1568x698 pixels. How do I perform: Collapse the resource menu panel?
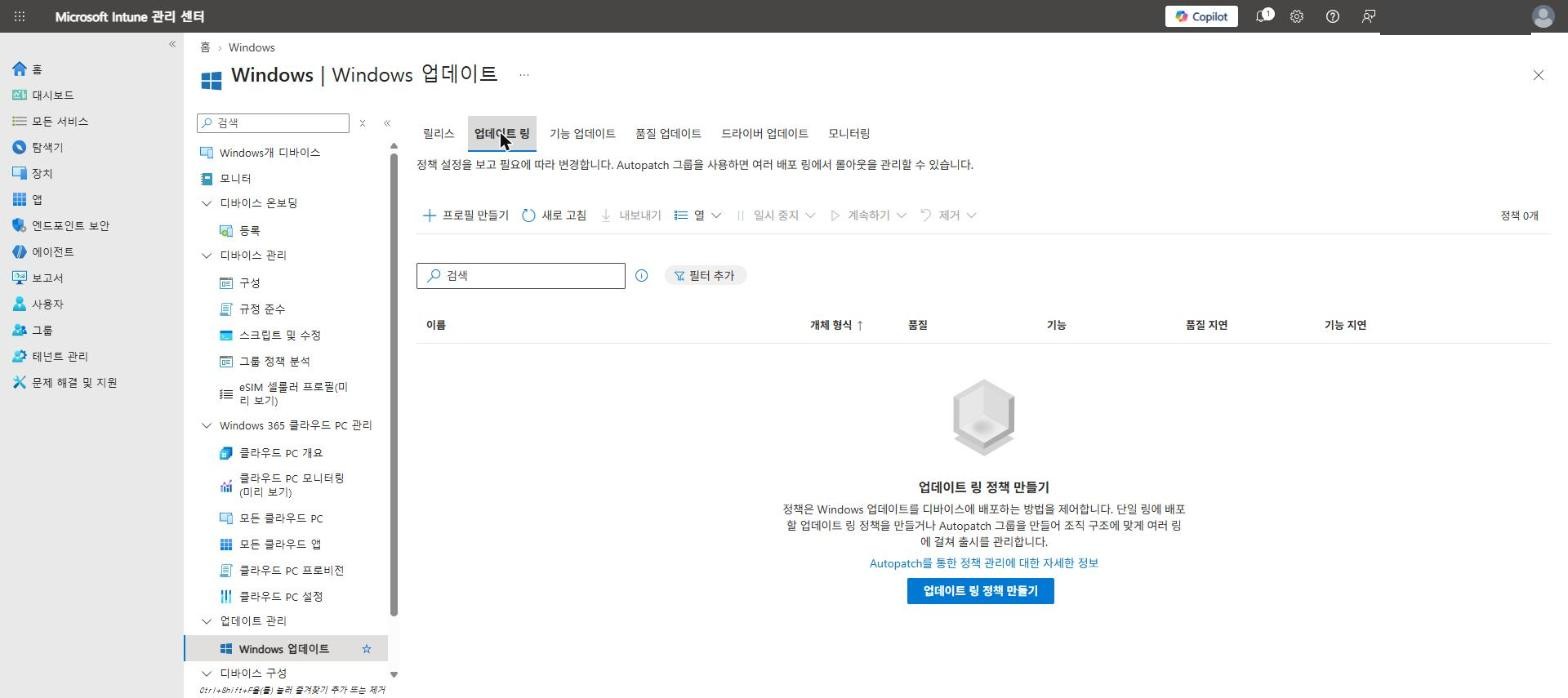click(387, 123)
